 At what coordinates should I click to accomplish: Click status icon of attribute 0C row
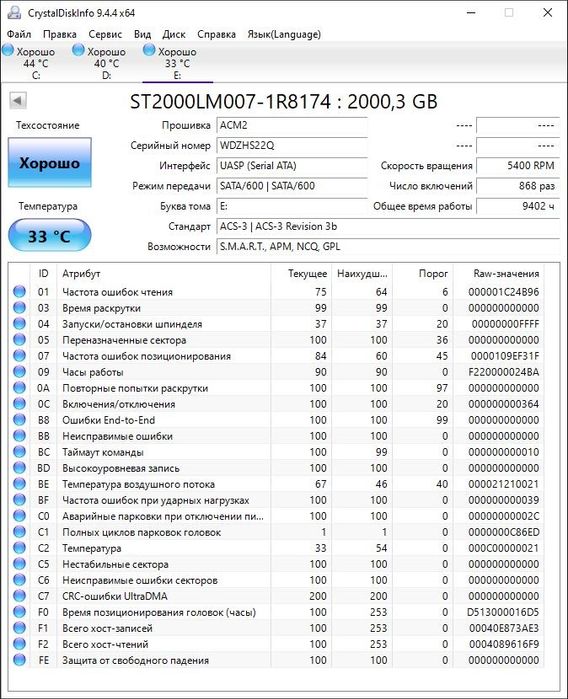[x=19, y=404]
